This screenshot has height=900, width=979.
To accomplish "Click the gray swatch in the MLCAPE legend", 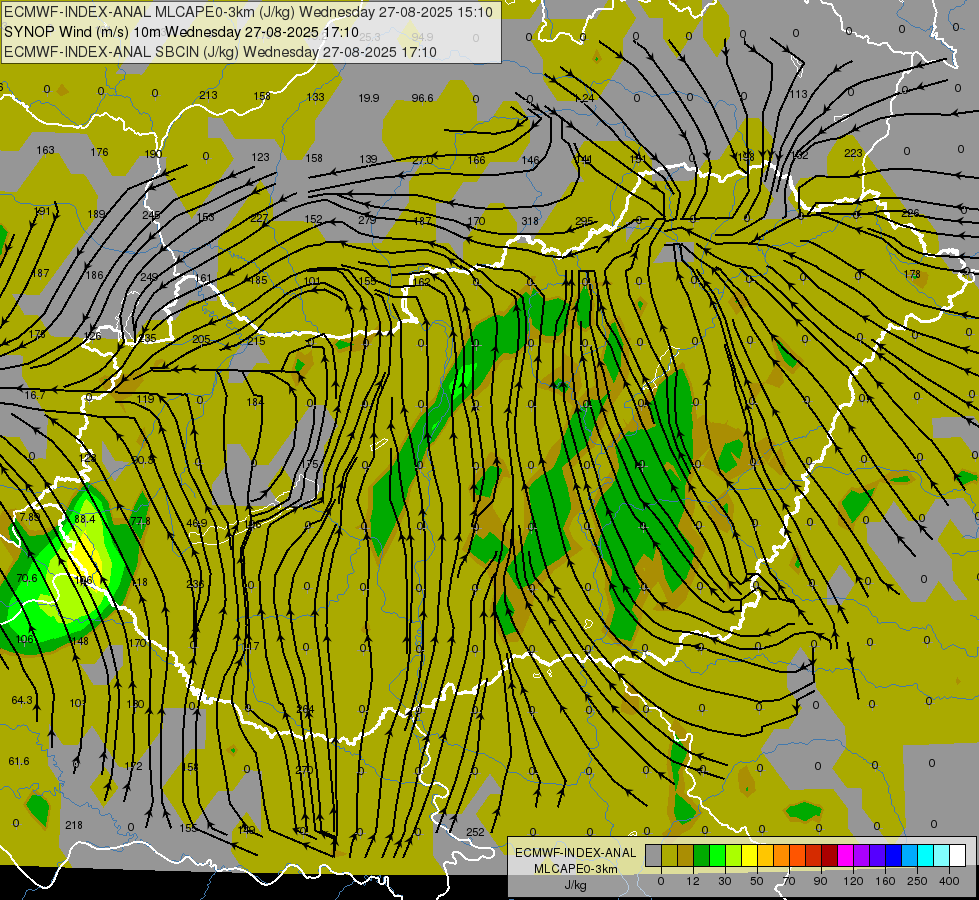I will pyautogui.click(x=654, y=855).
